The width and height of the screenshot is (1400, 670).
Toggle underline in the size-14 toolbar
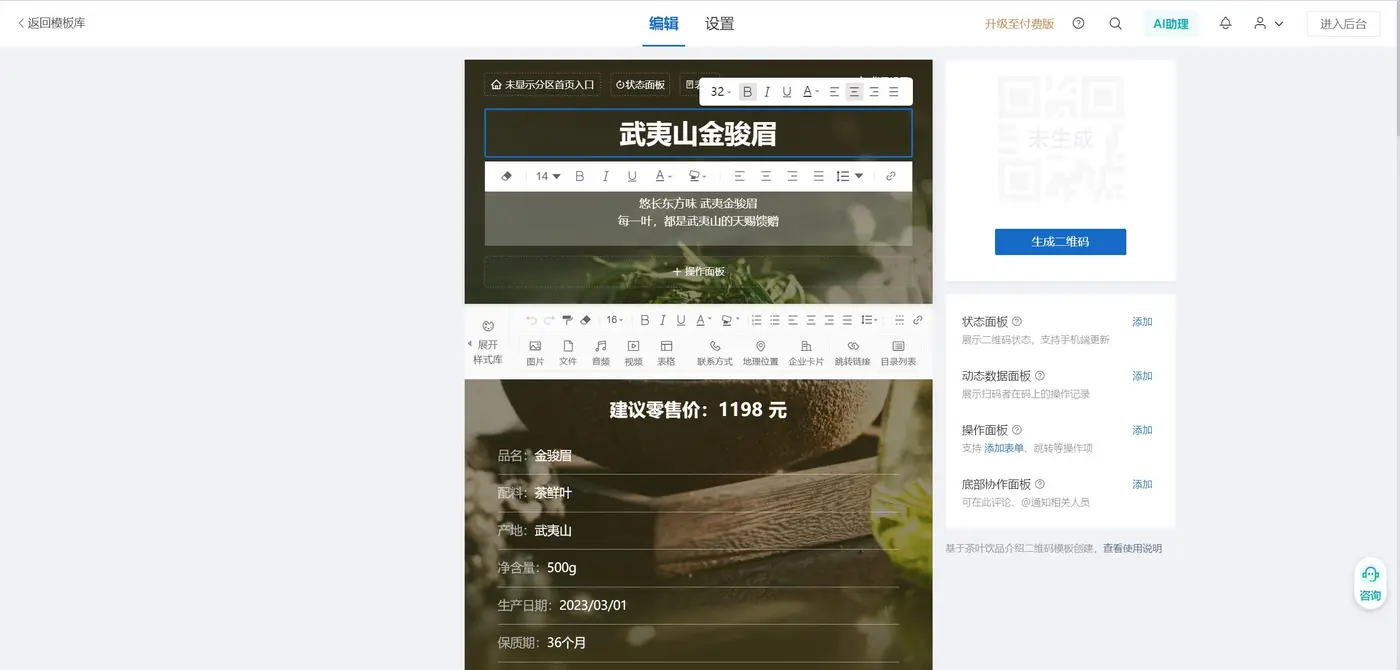tap(632, 176)
